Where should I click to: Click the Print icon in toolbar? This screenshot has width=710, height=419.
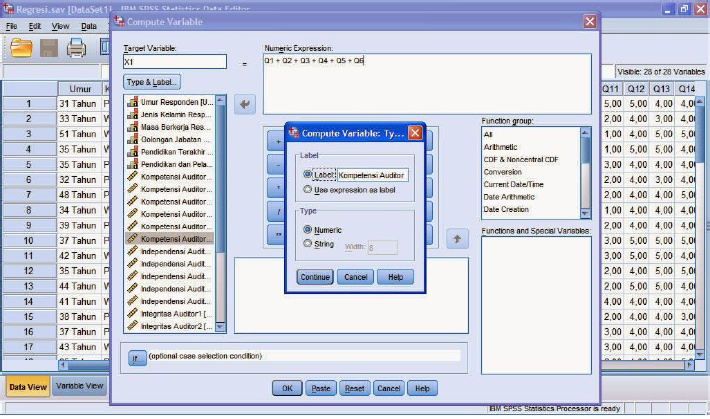point(76,47)
